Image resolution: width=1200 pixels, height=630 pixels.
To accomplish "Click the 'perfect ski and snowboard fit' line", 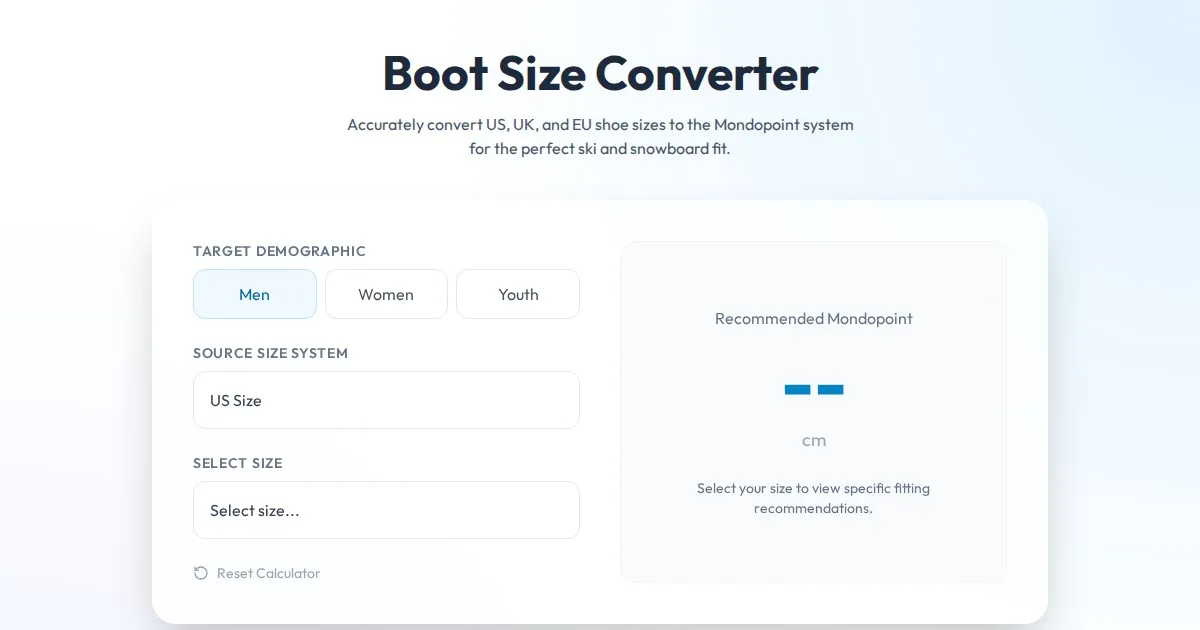I will point(600,149).
